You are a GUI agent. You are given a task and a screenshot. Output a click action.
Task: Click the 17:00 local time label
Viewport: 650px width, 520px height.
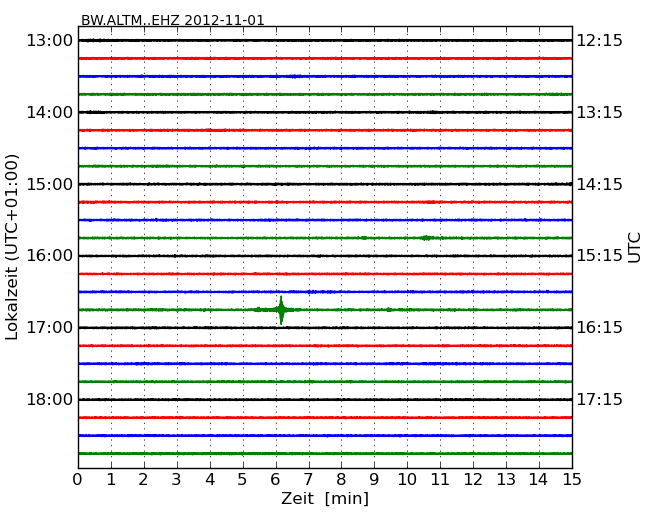coord(50,328)
